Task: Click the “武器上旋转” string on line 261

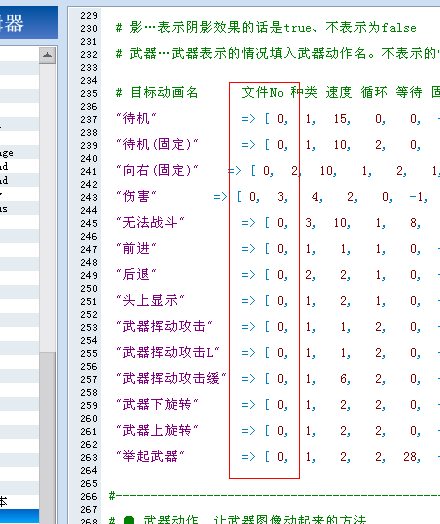Action: click(157, 431)
